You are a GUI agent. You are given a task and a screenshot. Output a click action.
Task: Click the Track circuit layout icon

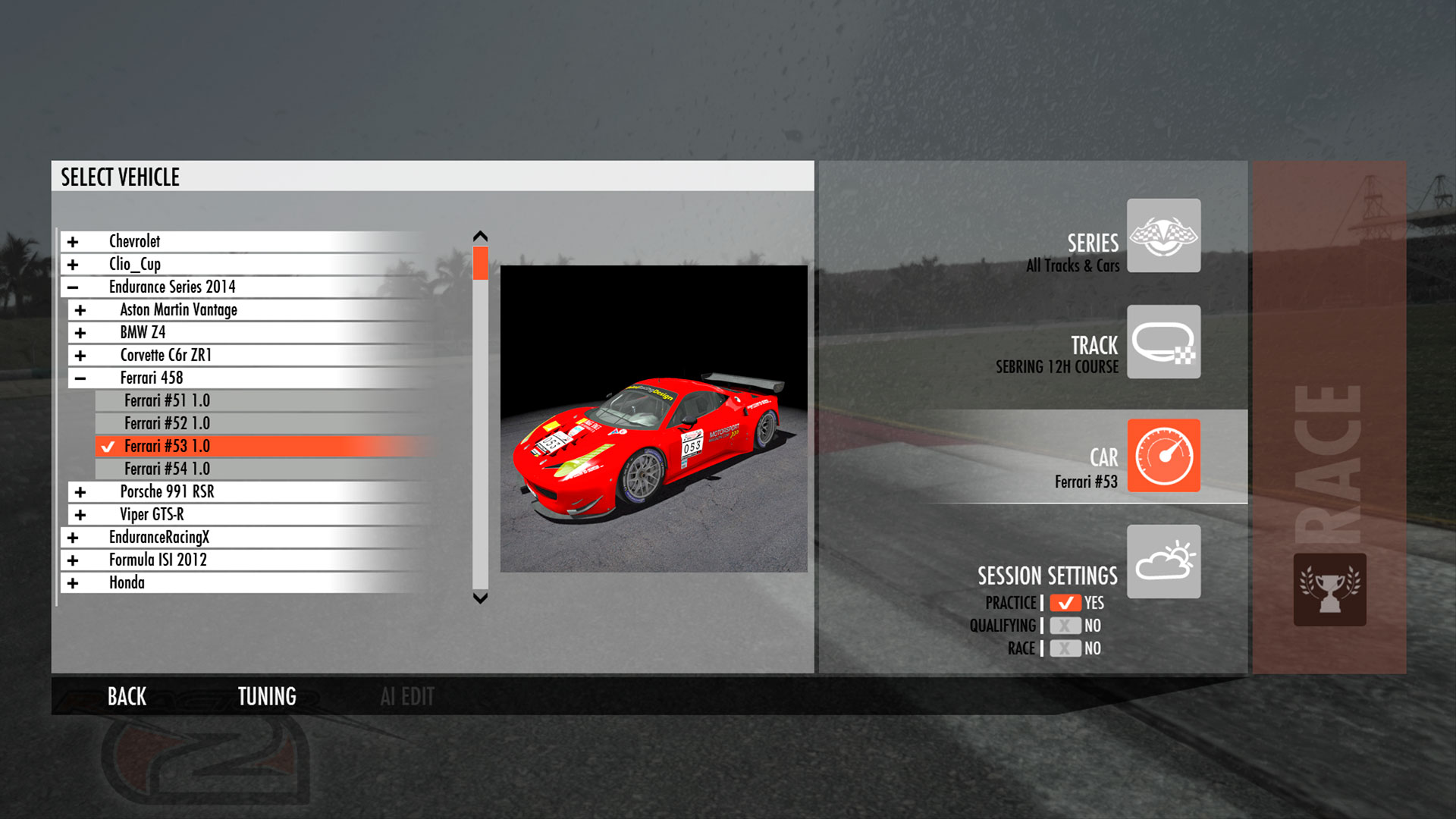pos(1163,342)
